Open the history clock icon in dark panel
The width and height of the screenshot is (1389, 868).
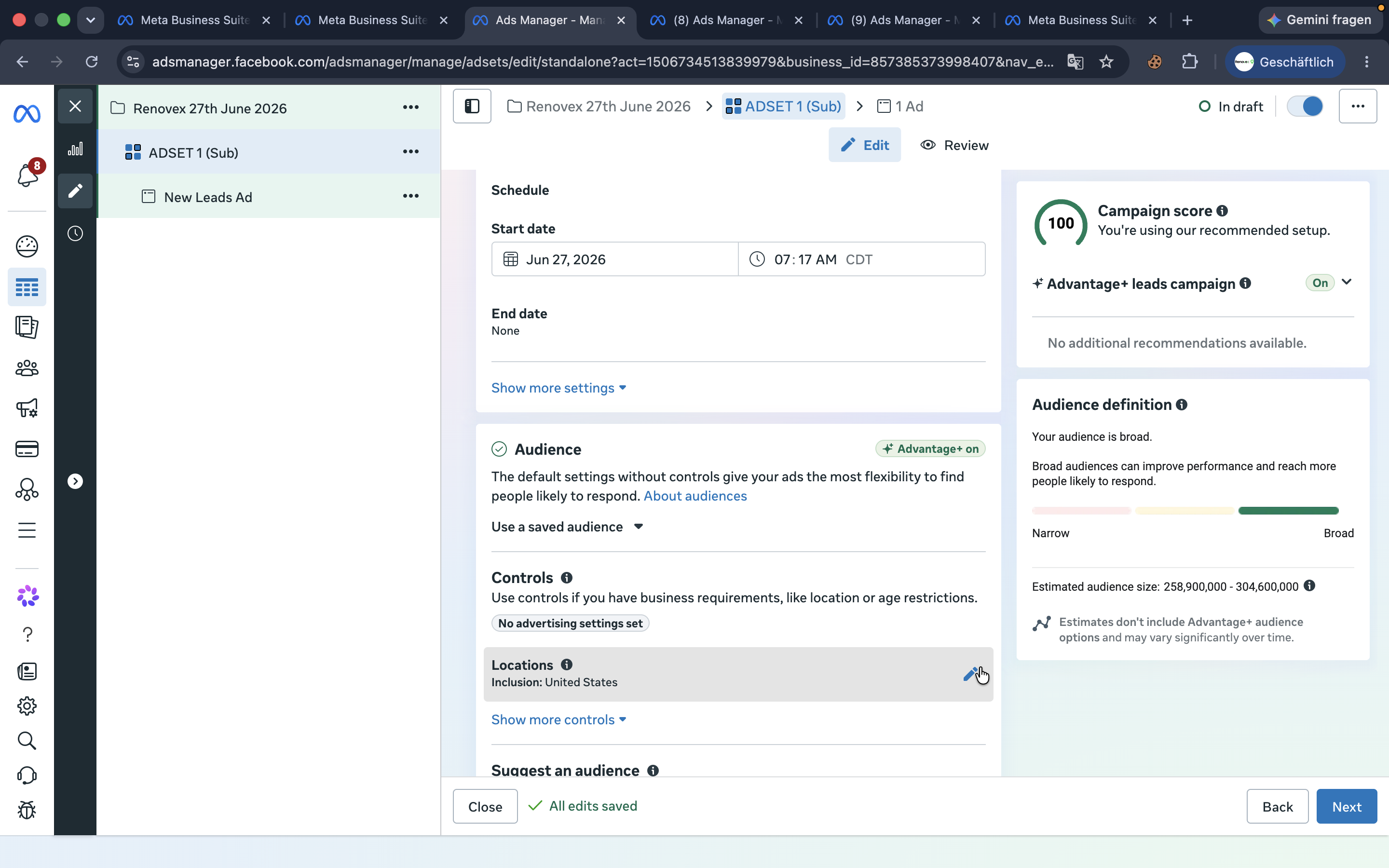tap(75, 234)
